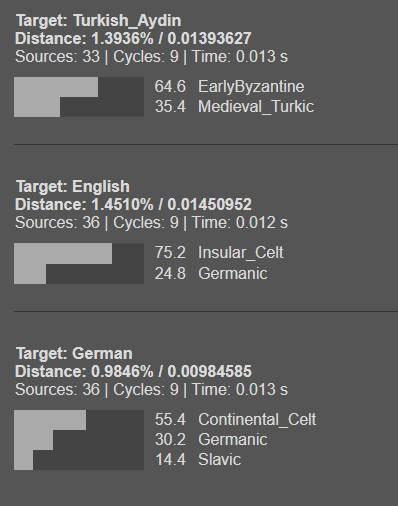Select the Slavic 14.4 bar
398x506 pixels.
click(x=23, y=460)
